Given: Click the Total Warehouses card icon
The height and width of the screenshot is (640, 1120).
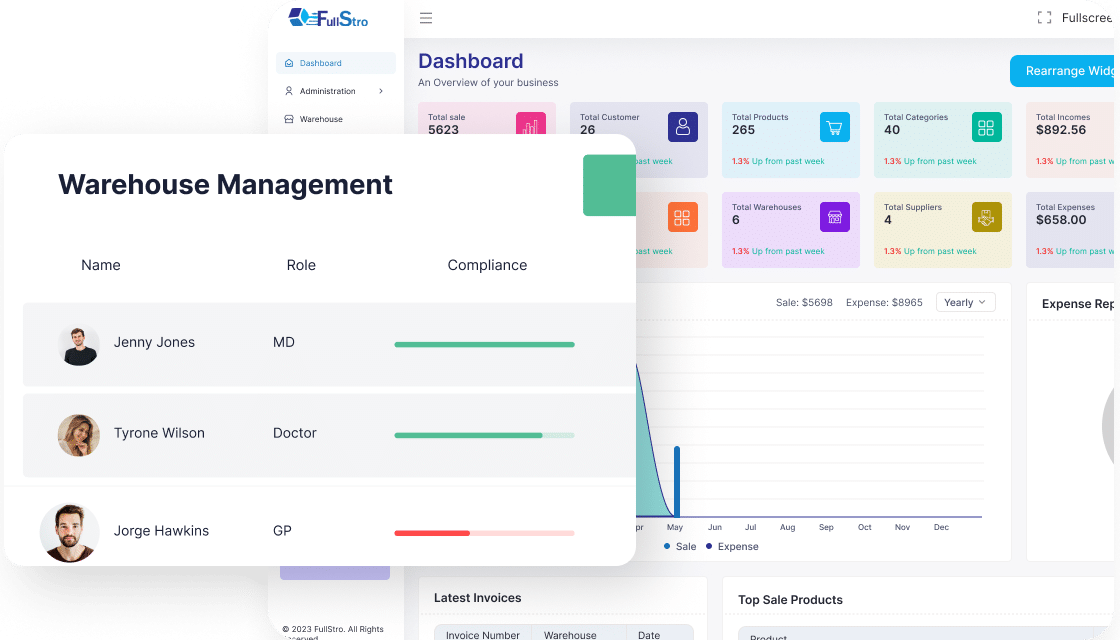Looking at the screenshot, I should 834,217.
